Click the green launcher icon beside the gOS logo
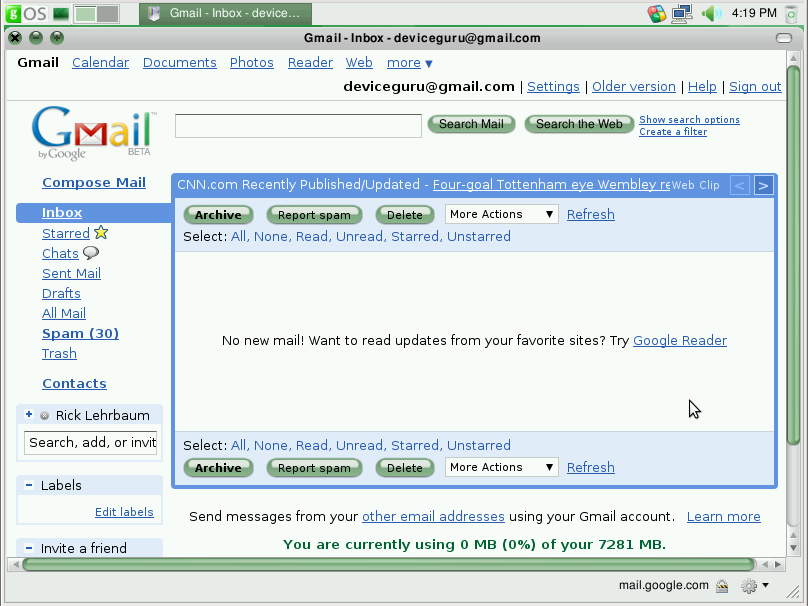 pos(61,13)
